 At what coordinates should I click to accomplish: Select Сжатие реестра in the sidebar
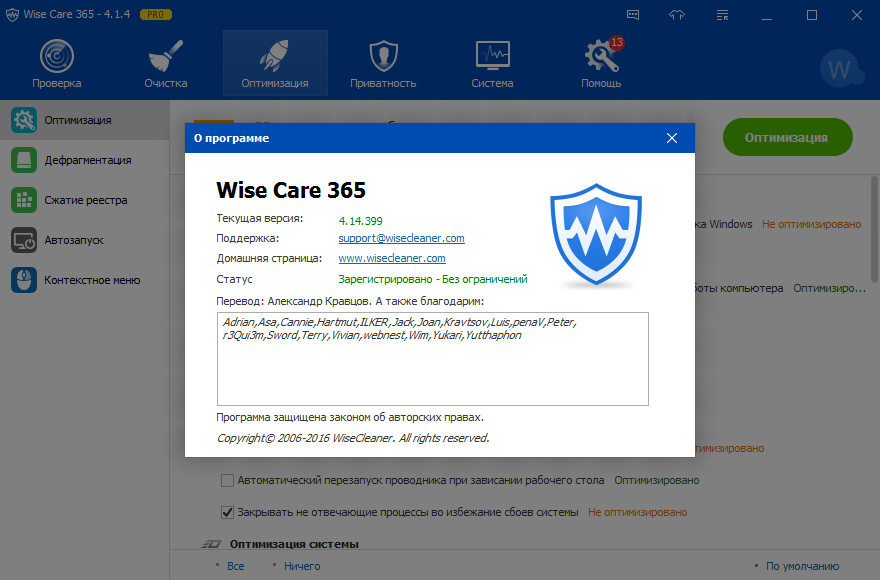pos(85,200)
